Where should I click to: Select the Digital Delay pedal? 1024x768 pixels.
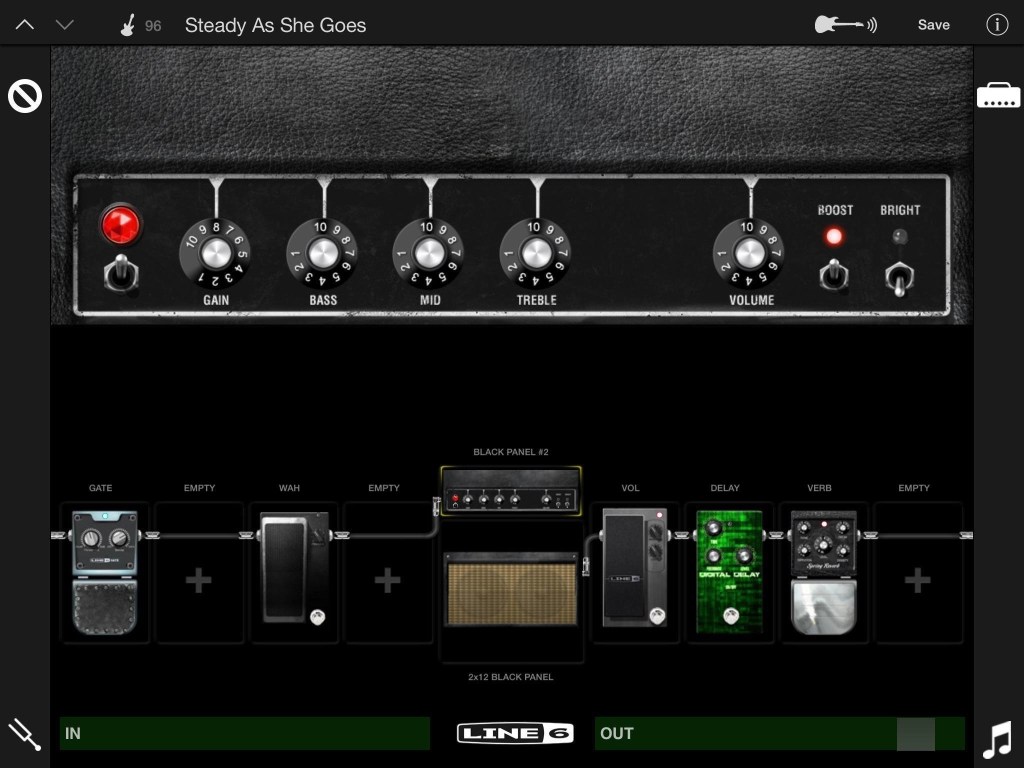(x=729, y=572)
